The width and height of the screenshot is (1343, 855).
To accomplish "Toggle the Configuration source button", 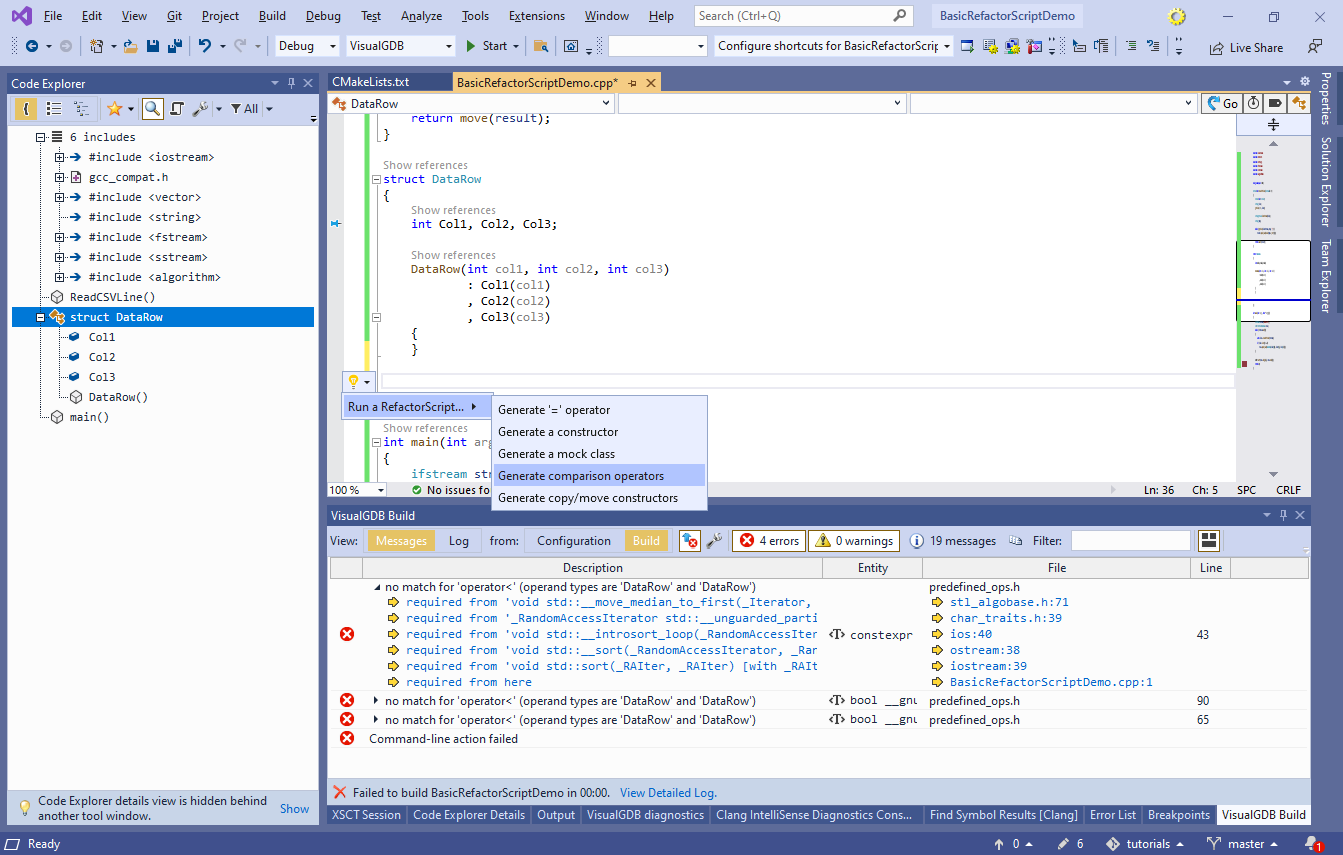I will 574,541.
